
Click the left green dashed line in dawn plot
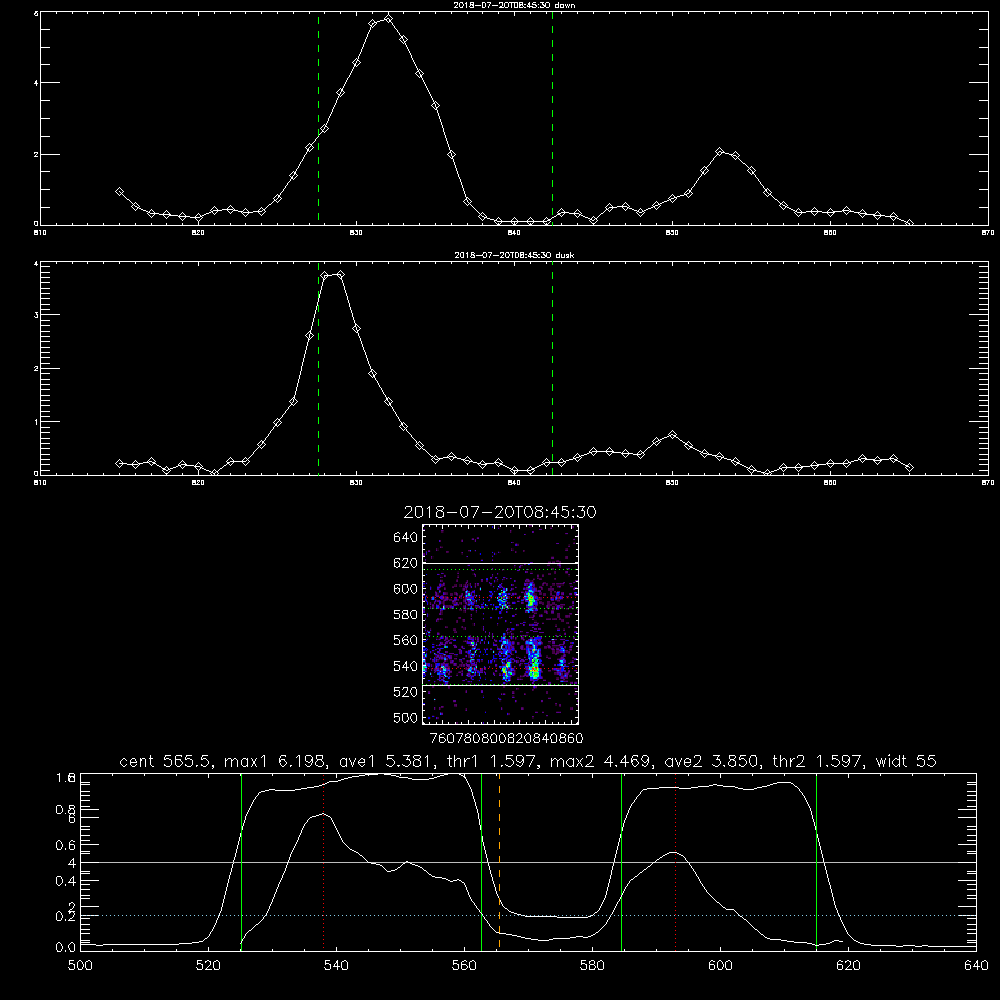[318, 118]
